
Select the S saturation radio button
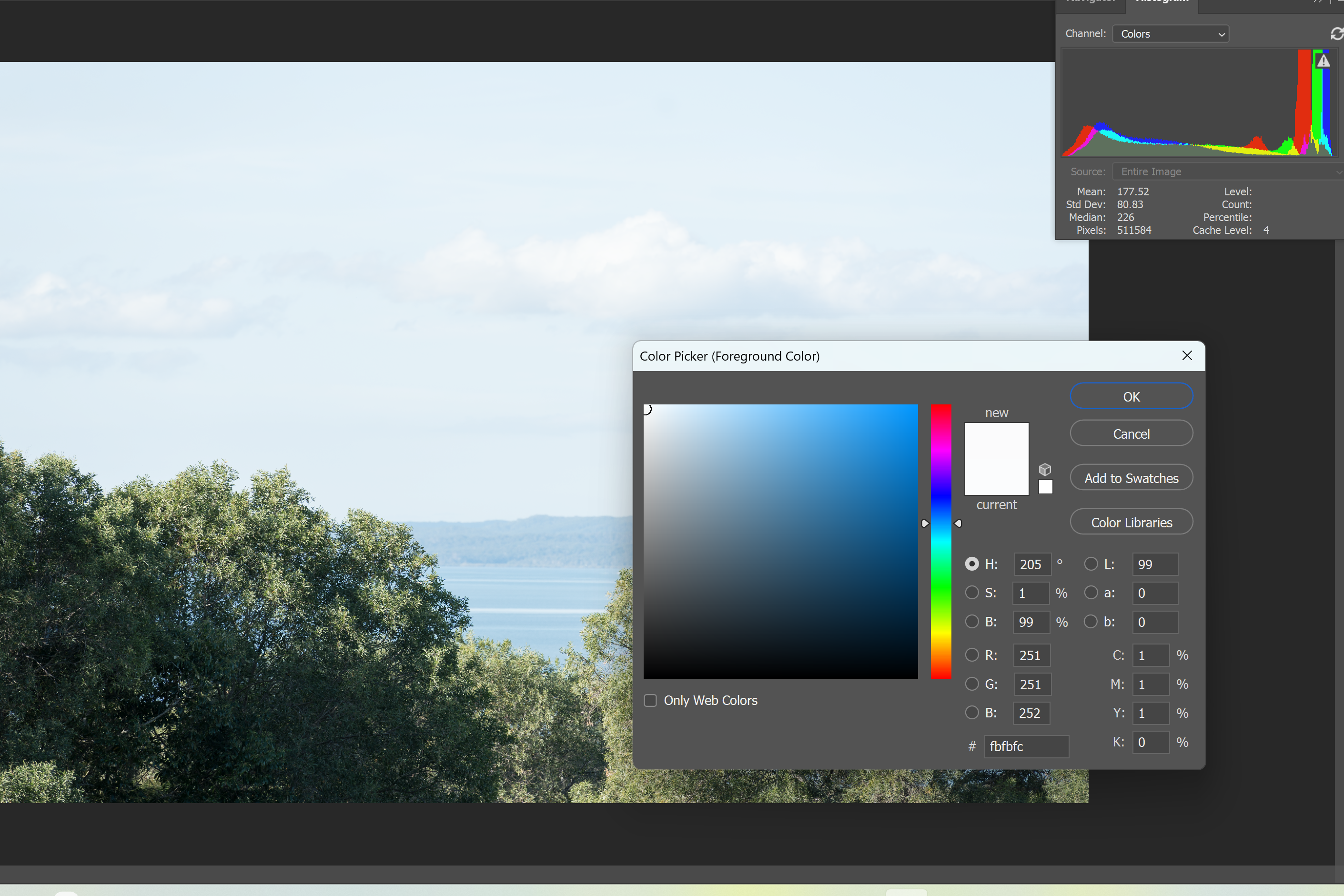(x=971, y=593)
